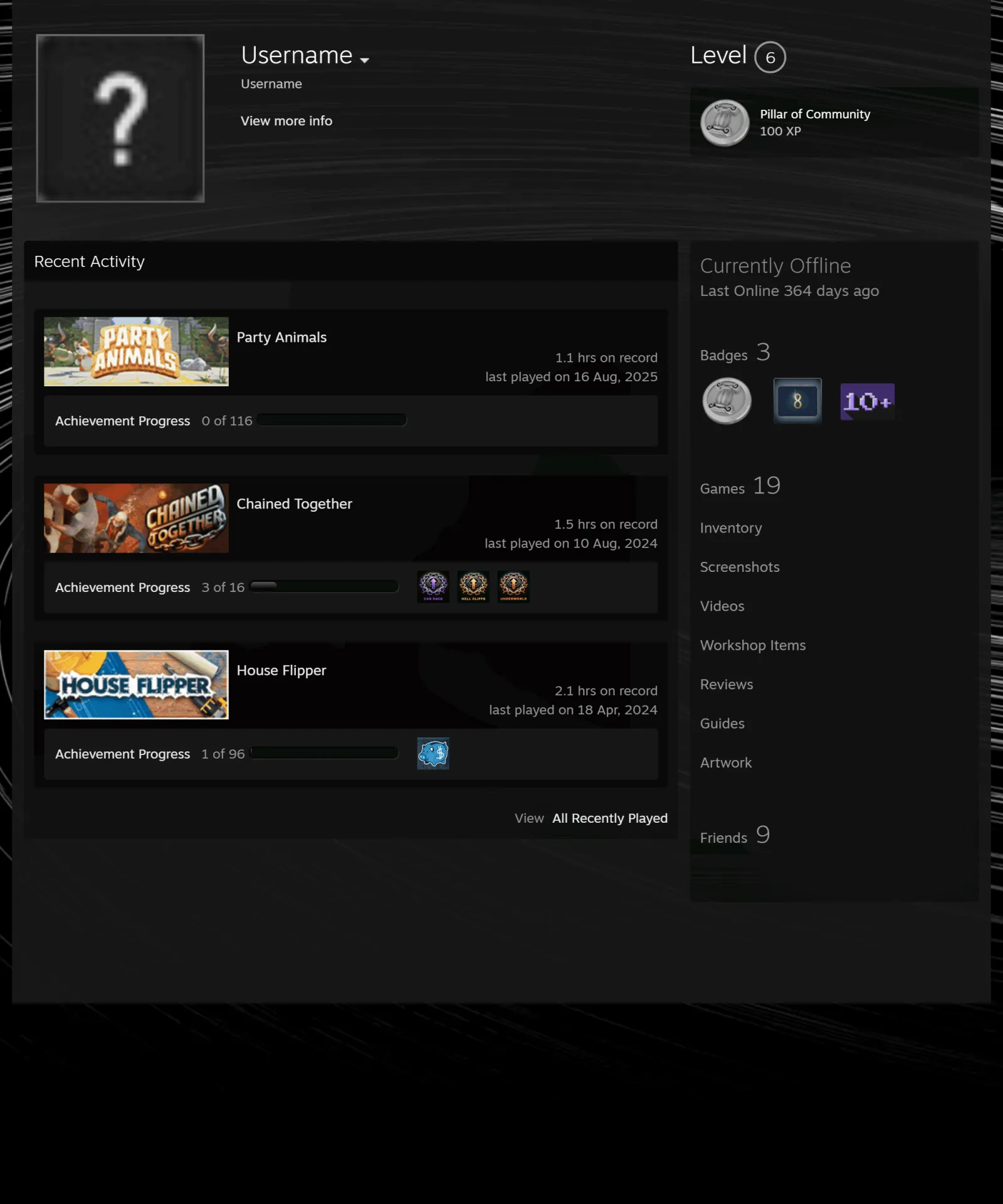Click the 1.5 hrs on record text
This screenshot has height=1204, width=1003.
pos(606,524)
